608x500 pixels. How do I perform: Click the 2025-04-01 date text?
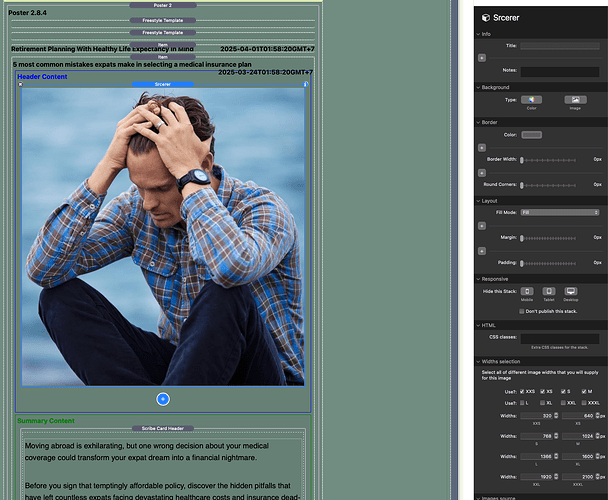coord(267,49)
